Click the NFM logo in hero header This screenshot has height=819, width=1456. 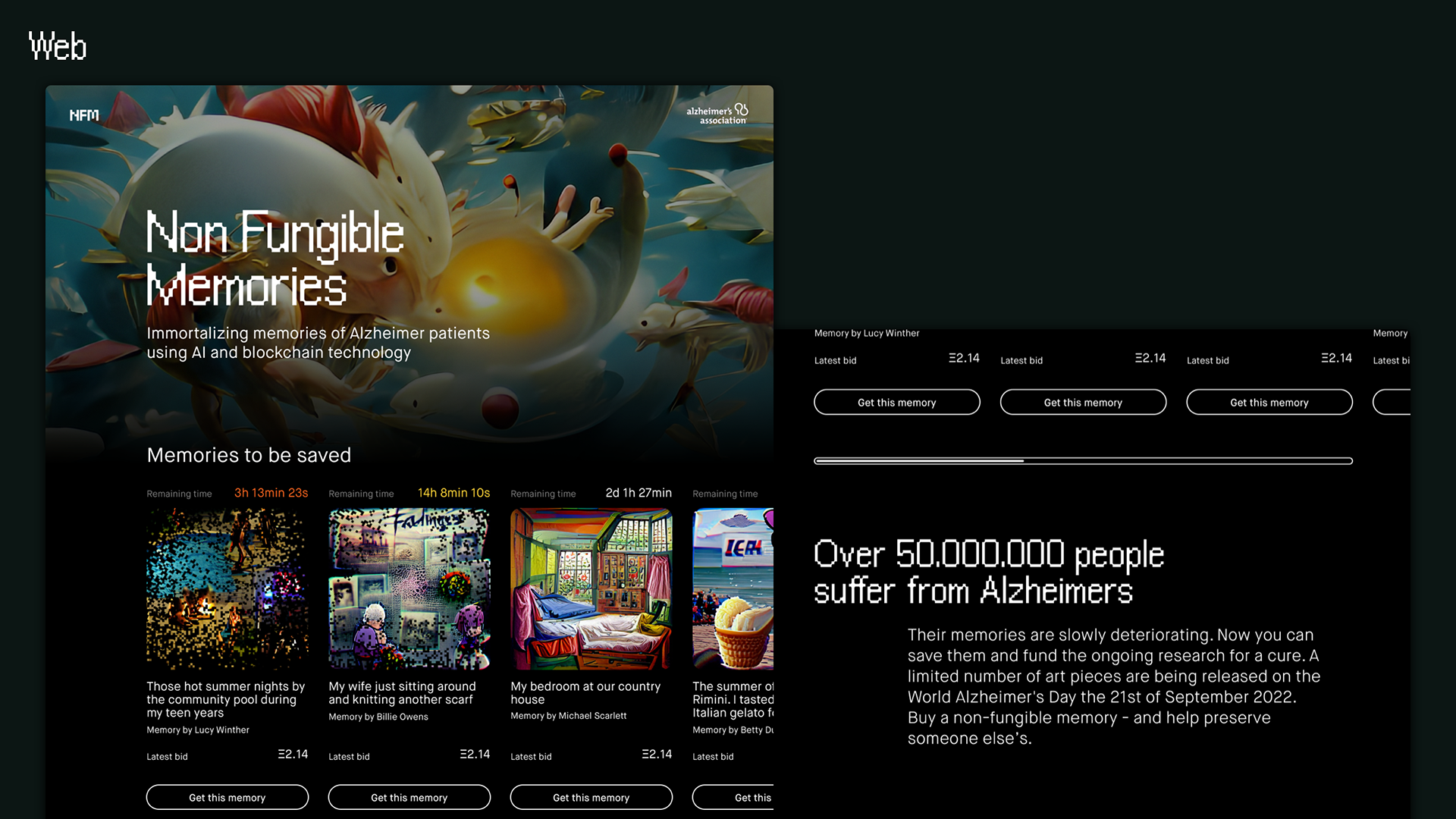(84, 115)
